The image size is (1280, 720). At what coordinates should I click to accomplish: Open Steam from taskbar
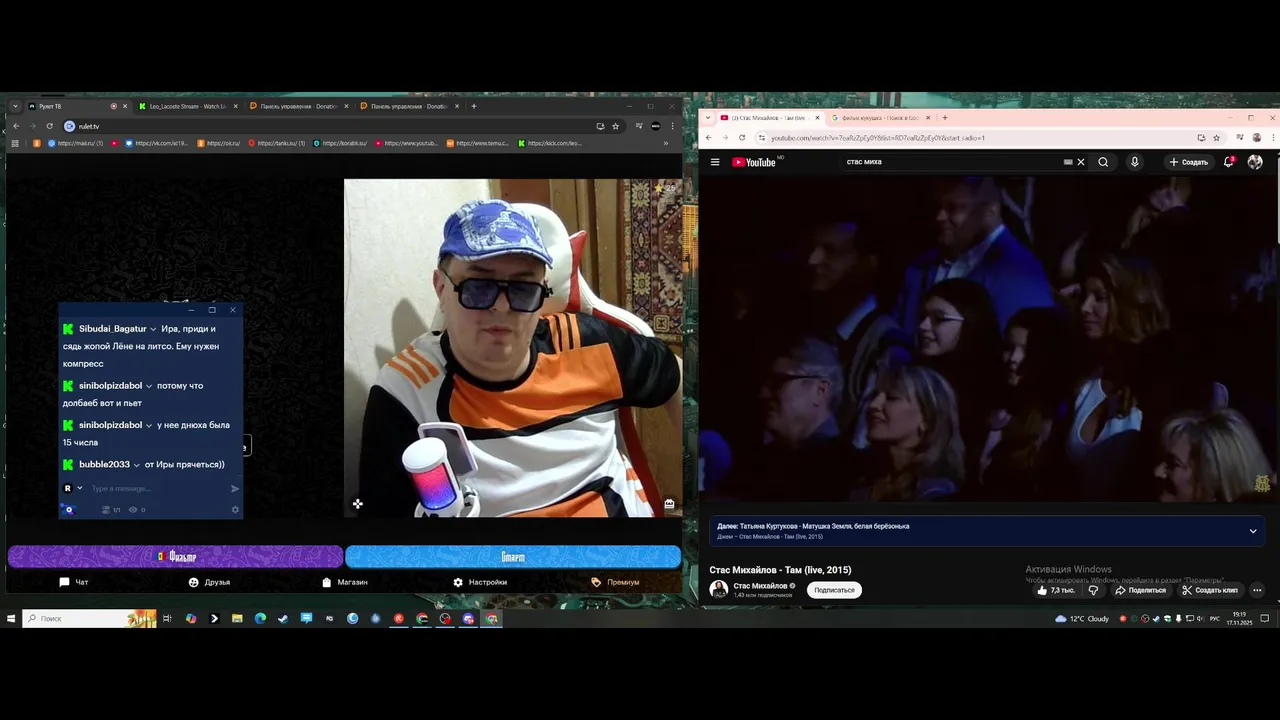[283, 619]
